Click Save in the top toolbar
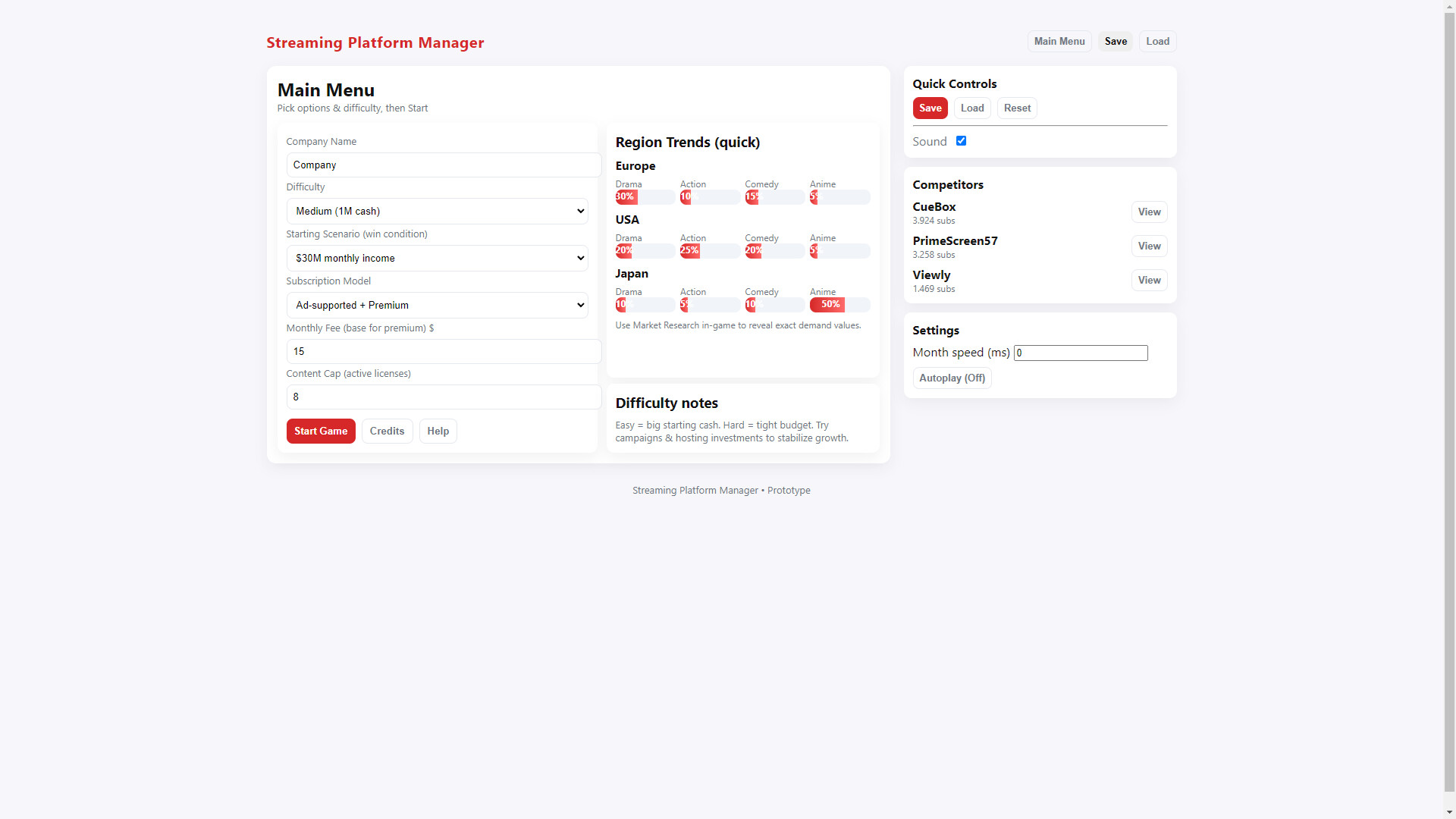The width and height of the screenshot is (1456, 819). 1116,41
